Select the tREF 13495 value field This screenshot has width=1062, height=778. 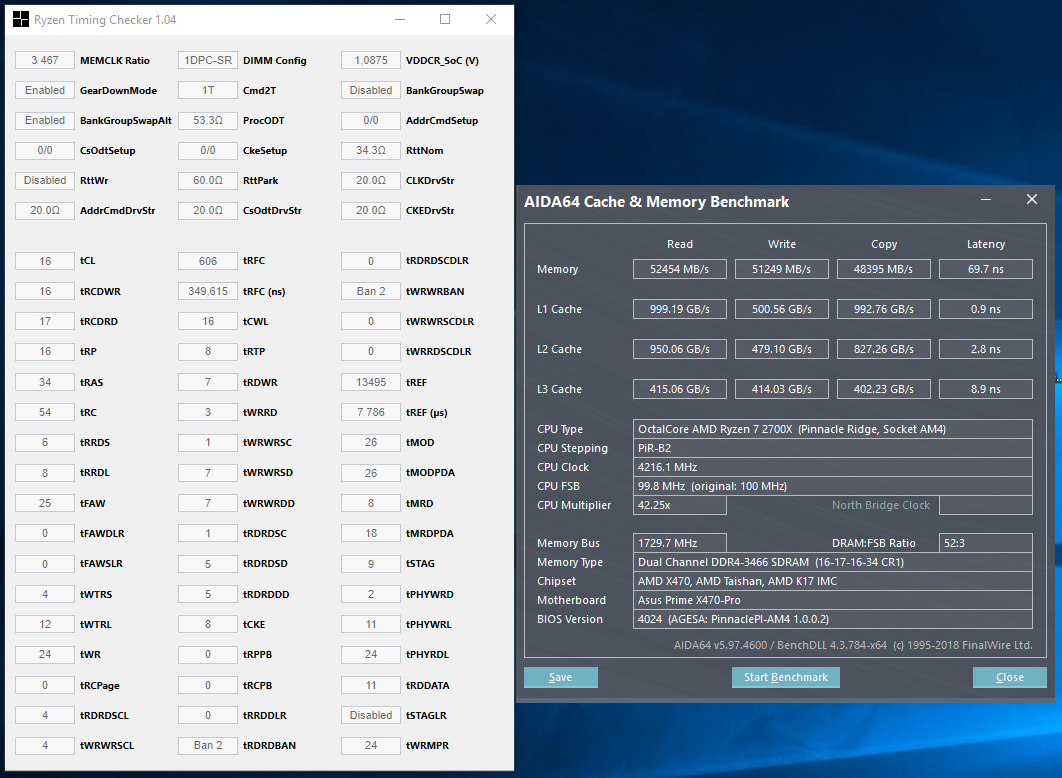point(371,382)
